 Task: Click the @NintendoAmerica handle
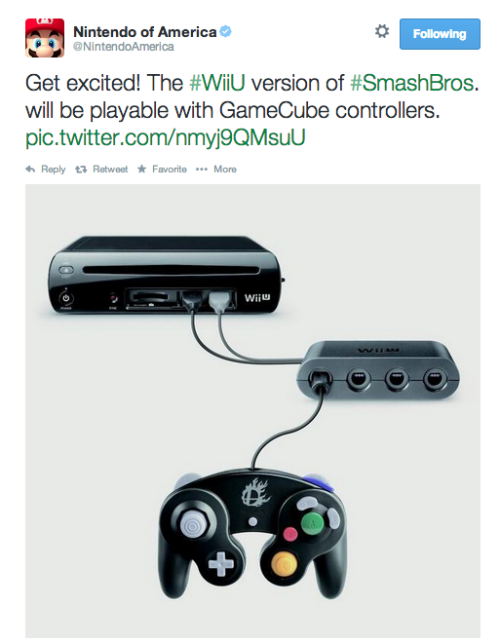[123, 47]
